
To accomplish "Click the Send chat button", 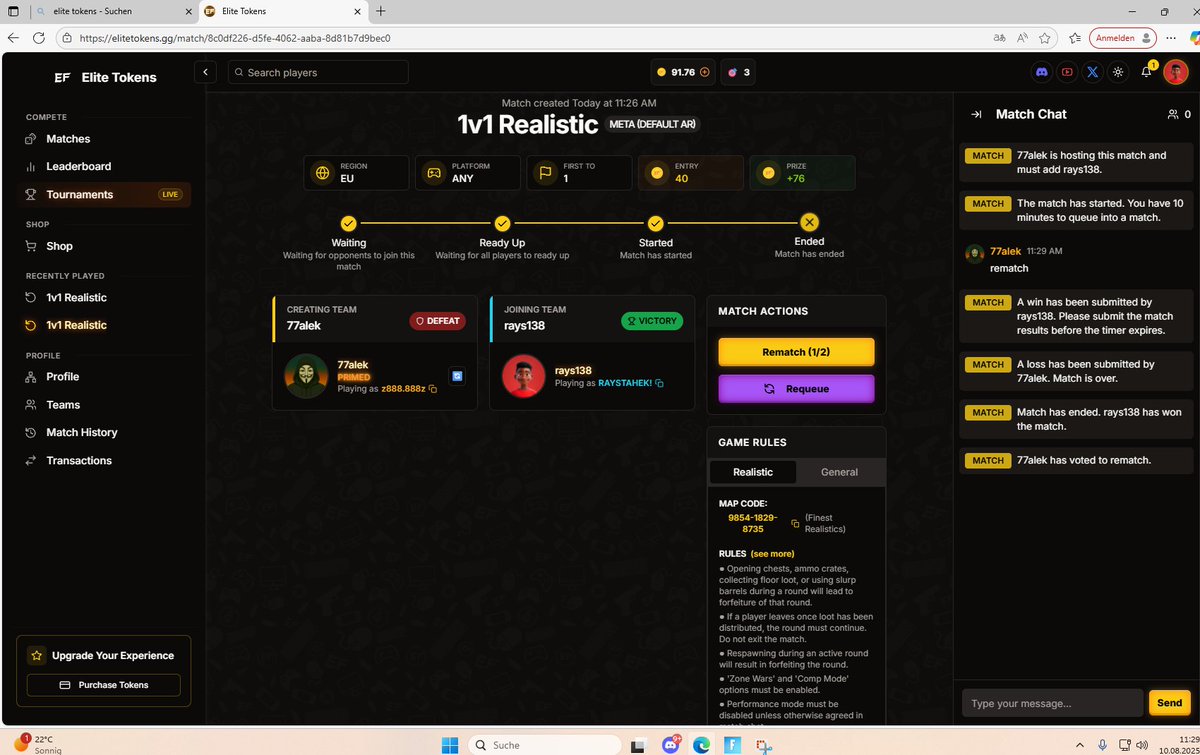I will pos(1169,703).
